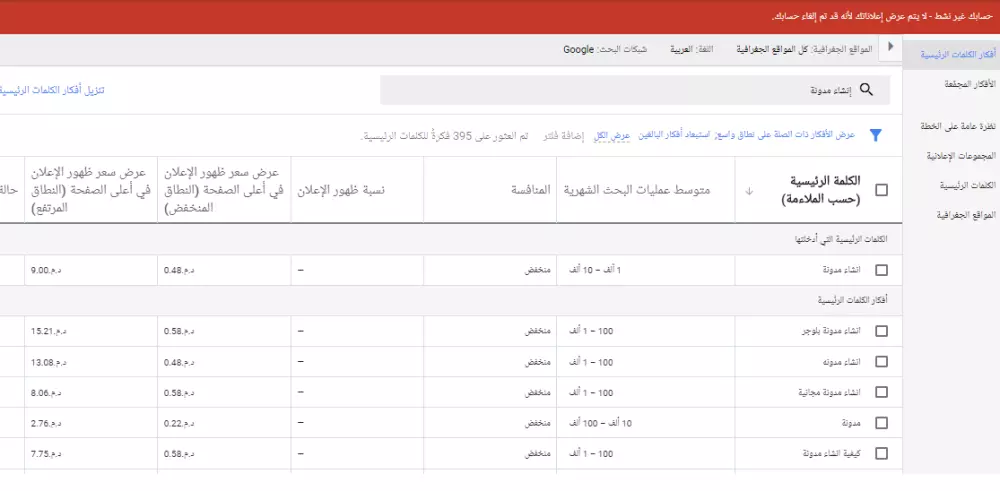This screenshot has height=491, width=1000.
Task: Select checkbox for انشاء مدونة بلوجر
Action: pos(881,331)
